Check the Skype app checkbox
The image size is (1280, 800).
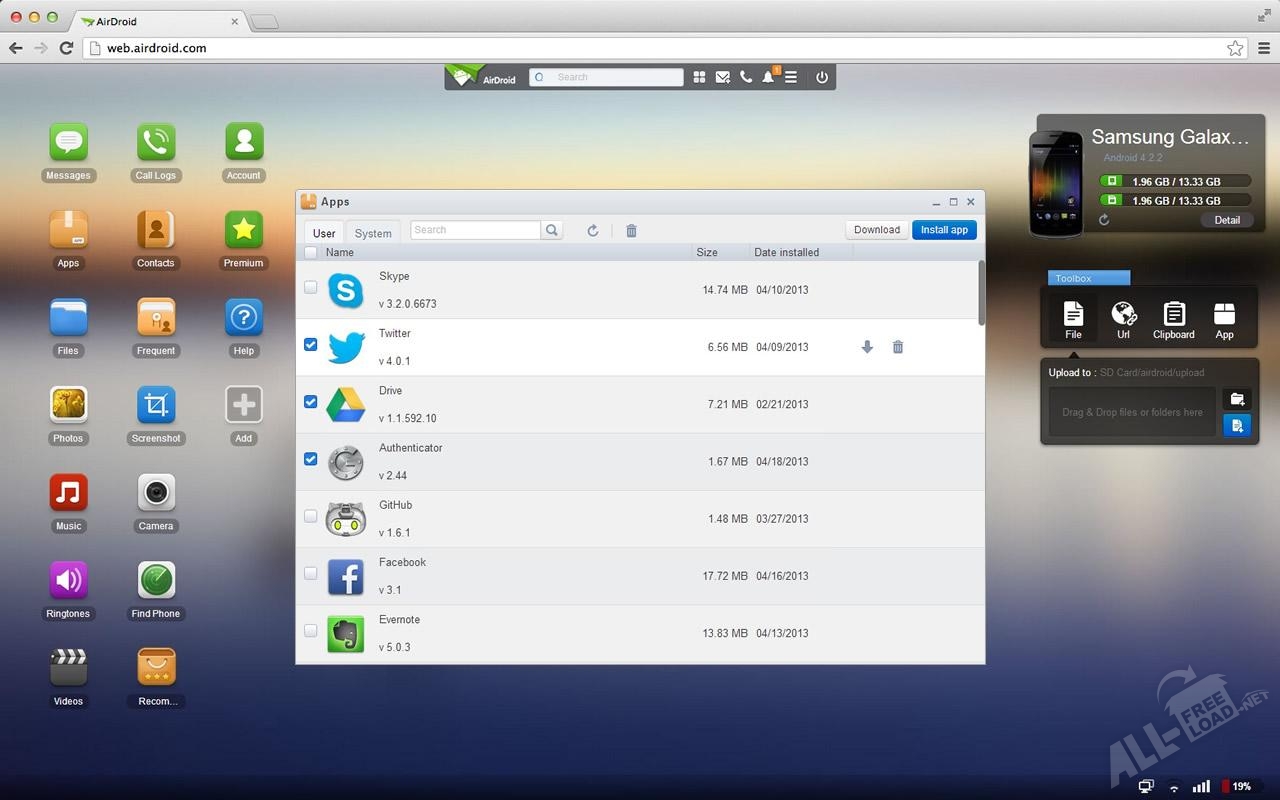(x=310, y=287)
